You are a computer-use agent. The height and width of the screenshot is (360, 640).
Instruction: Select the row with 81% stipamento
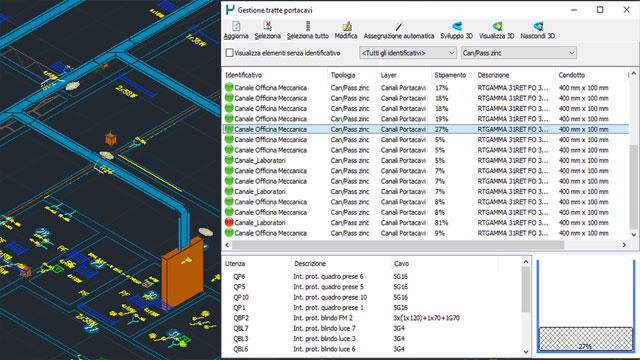pos(426,222)
